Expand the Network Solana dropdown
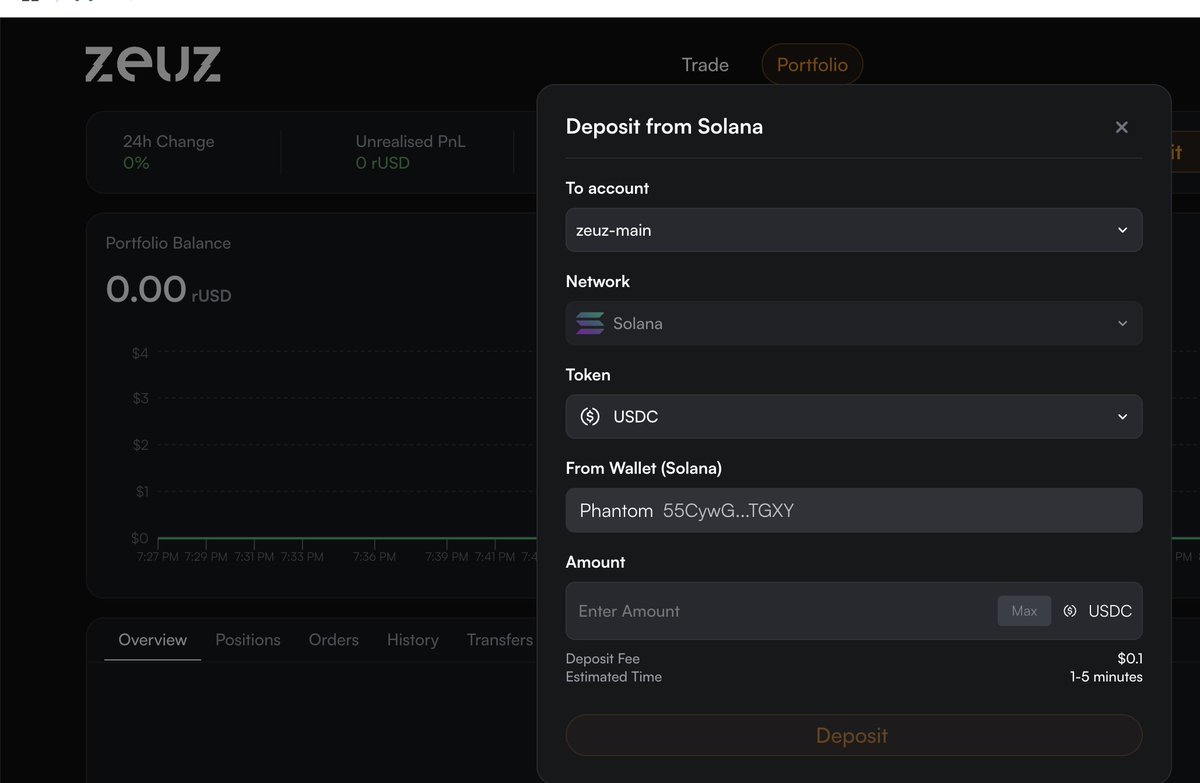The height and width of the screenshot is (783, 1200). tap(854, 323)
